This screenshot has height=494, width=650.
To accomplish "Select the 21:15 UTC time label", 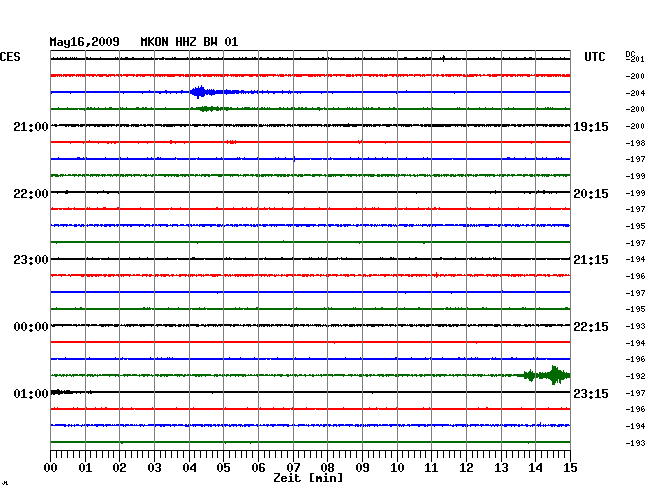I will (591, 260).
